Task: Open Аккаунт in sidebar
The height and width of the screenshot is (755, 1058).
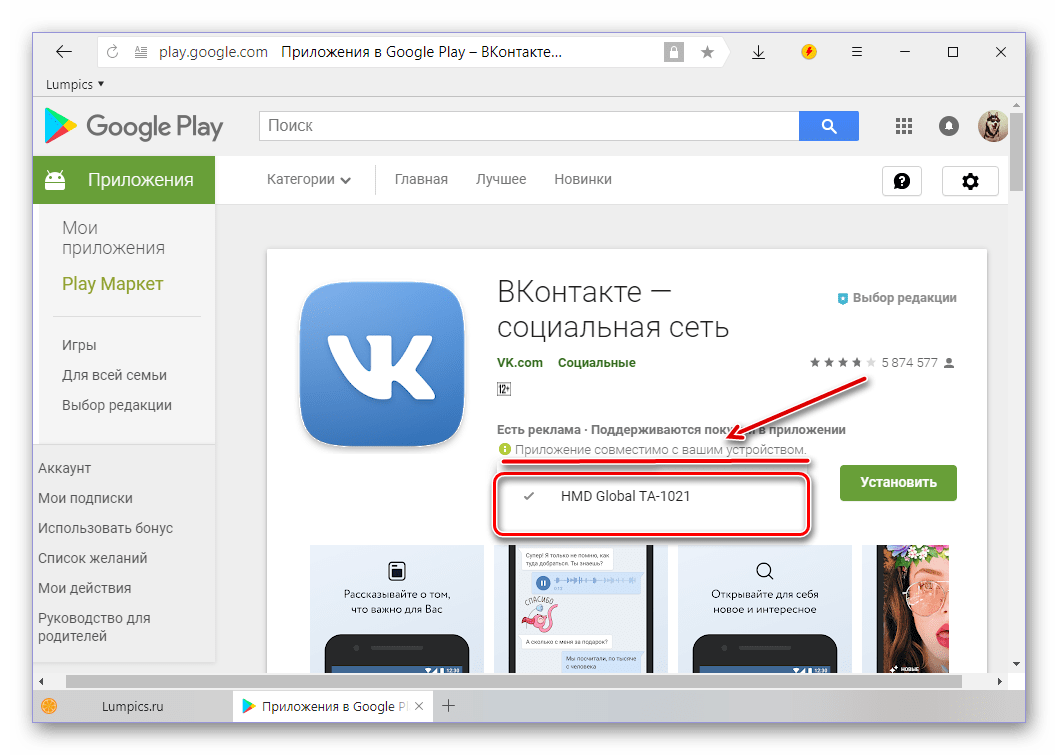Action: 64,468
